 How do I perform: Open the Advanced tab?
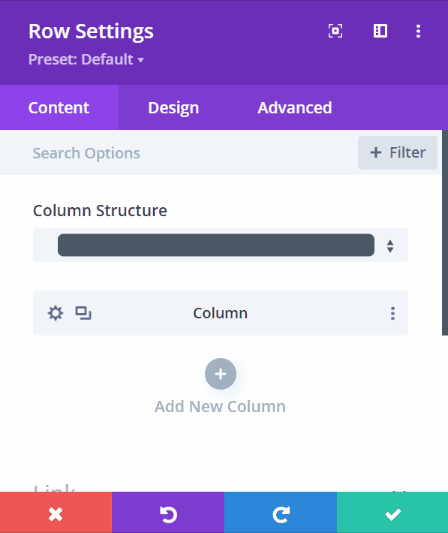pos(294,107)
